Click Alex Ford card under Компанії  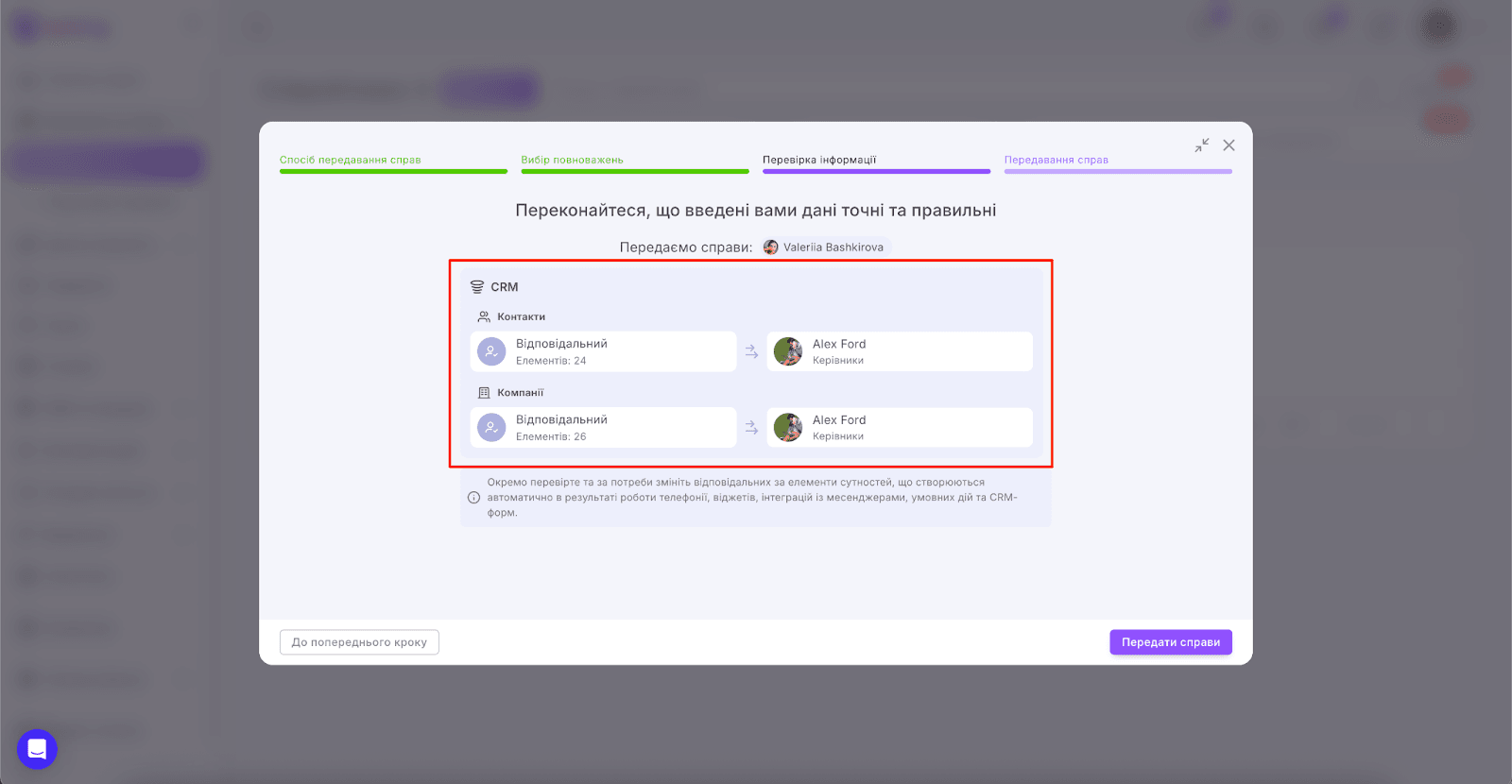(x=900, y=427)
